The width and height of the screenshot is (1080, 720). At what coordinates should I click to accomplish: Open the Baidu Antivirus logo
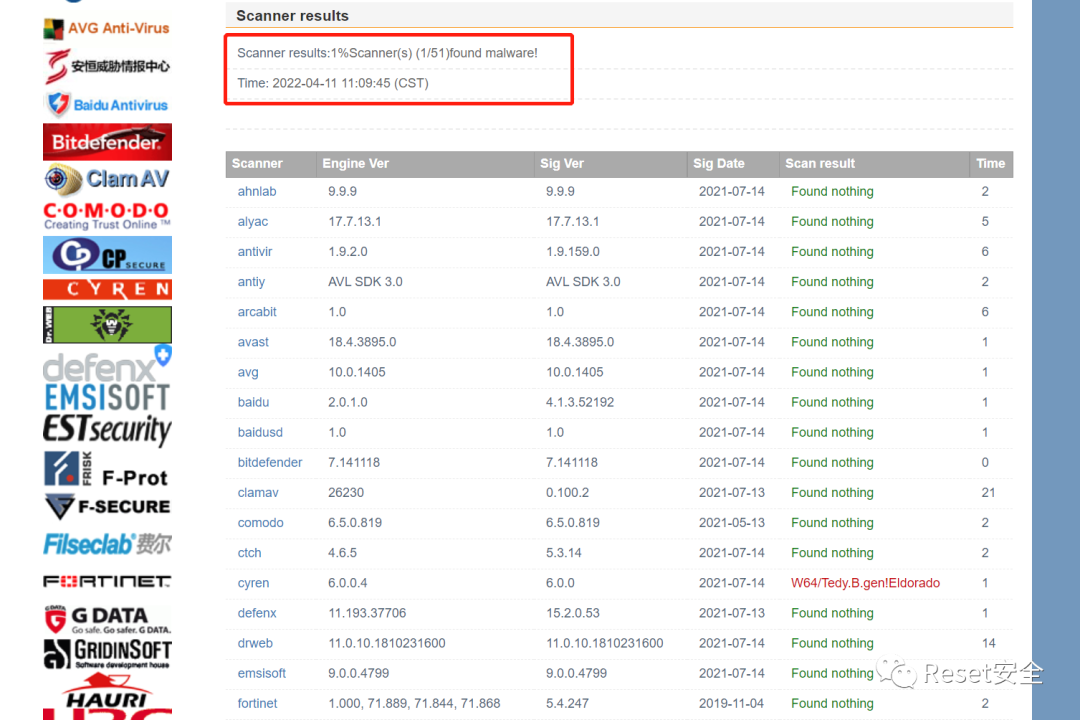(107, 105)
